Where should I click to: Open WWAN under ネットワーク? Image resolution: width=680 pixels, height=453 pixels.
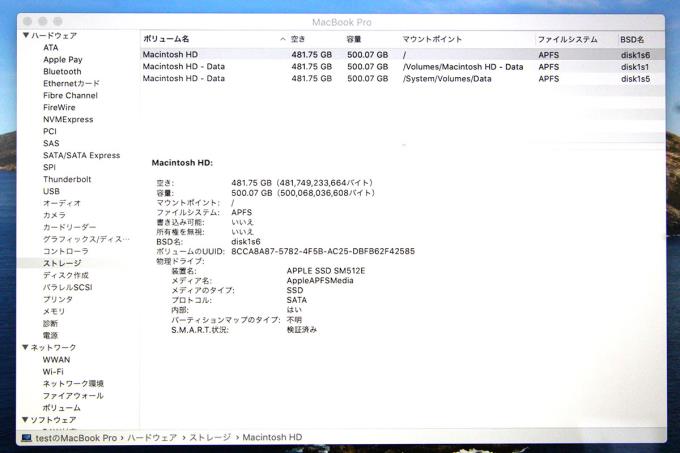click(x=56, y=360)
